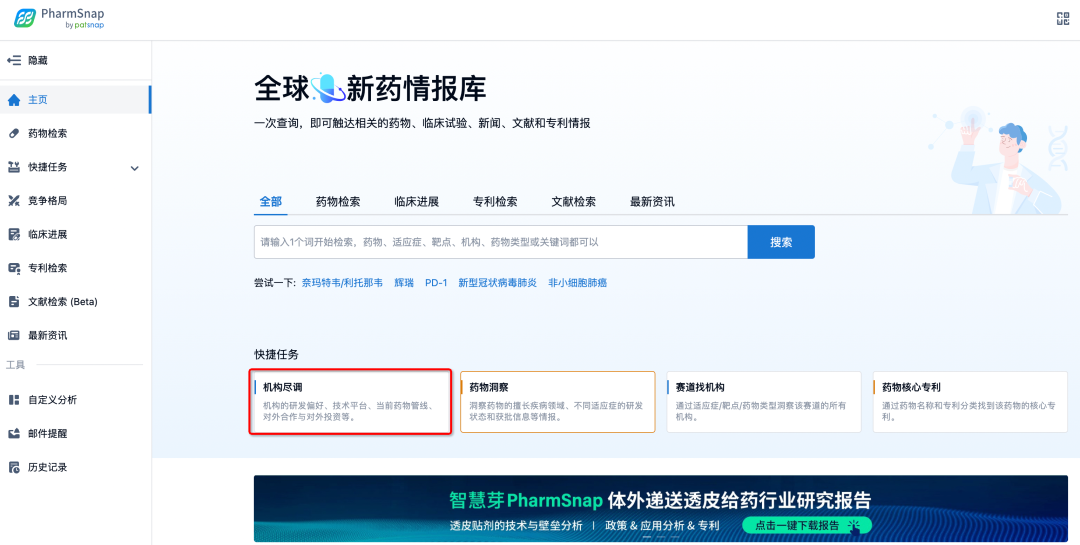Click the 历史记录 history icon
Screen dimensions: 1080x545
point(14,467)
